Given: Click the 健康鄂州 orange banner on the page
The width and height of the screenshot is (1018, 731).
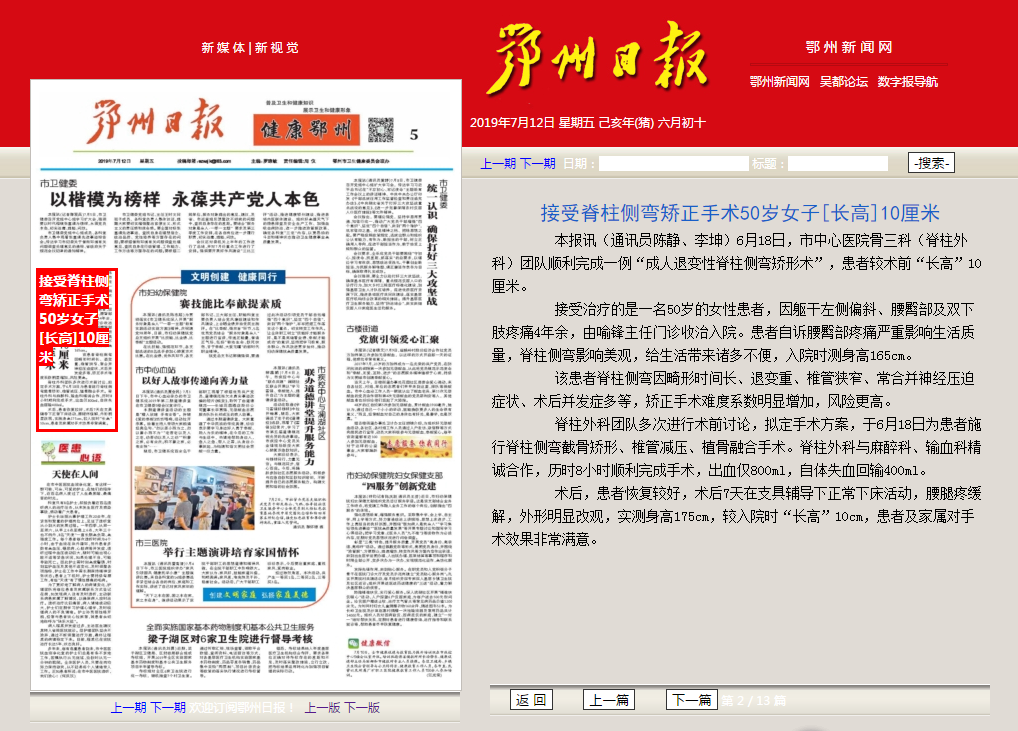Looking at the screenshot, I should 306,131.
